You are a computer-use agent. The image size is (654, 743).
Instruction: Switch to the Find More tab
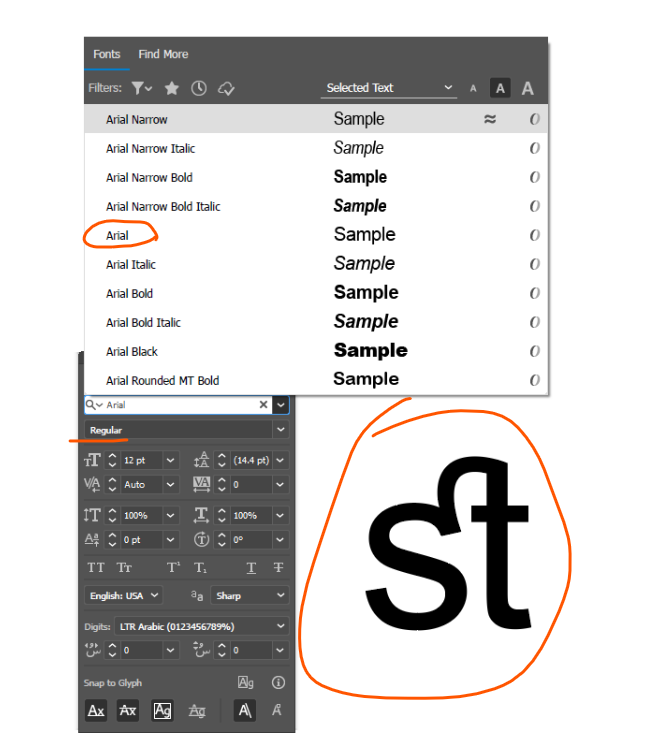[x=163, y=54]
